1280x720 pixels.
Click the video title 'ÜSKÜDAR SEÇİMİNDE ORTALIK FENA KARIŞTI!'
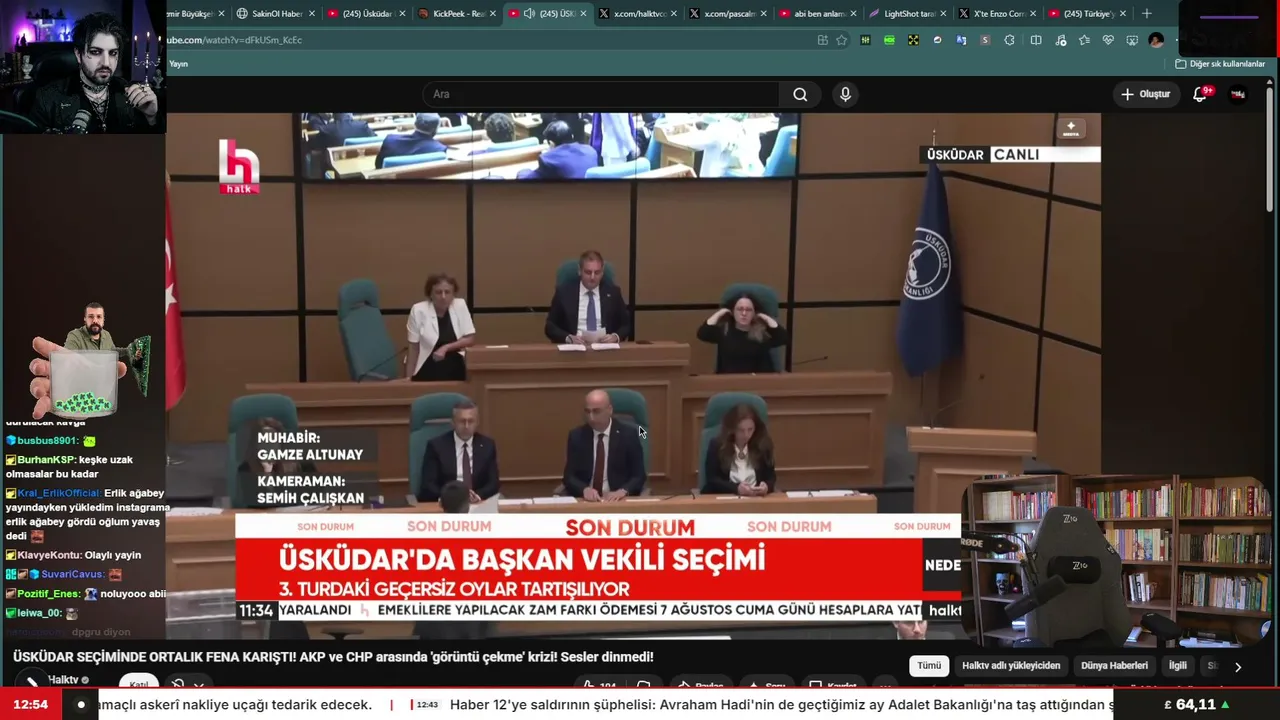point(333,657)
